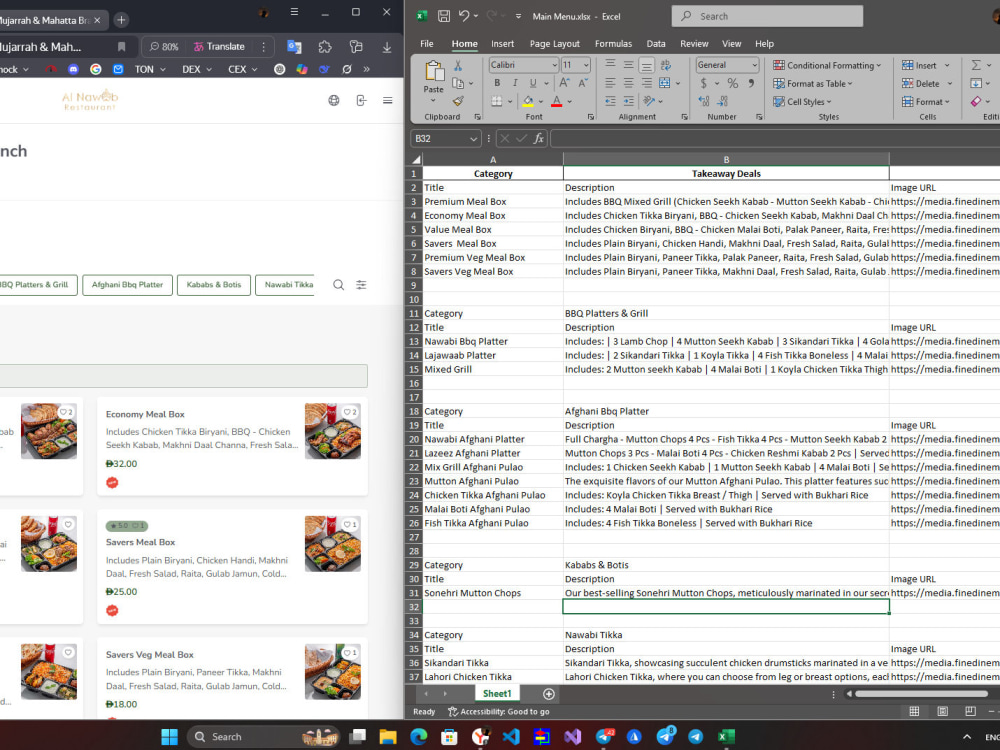Switch to Review ribbon tab
1000x750 pixels.
point(694,43)
